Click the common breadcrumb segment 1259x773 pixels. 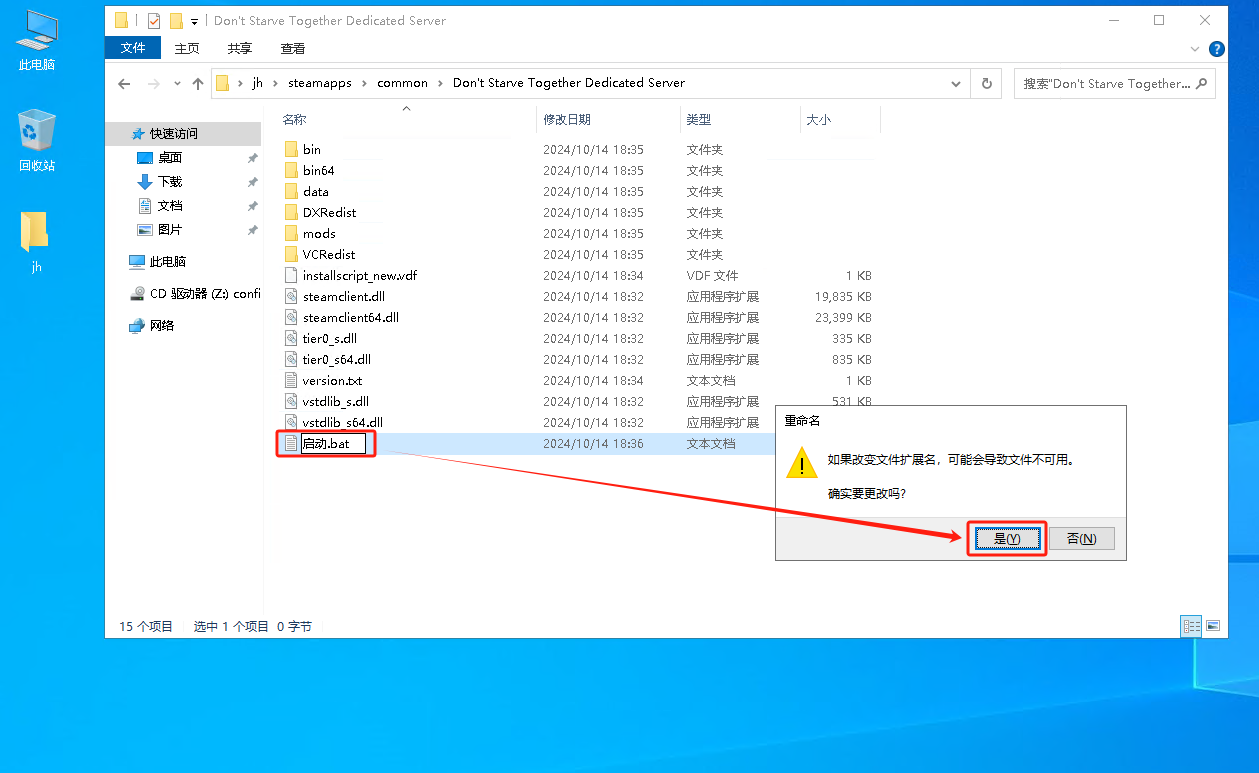click(402, 83)
